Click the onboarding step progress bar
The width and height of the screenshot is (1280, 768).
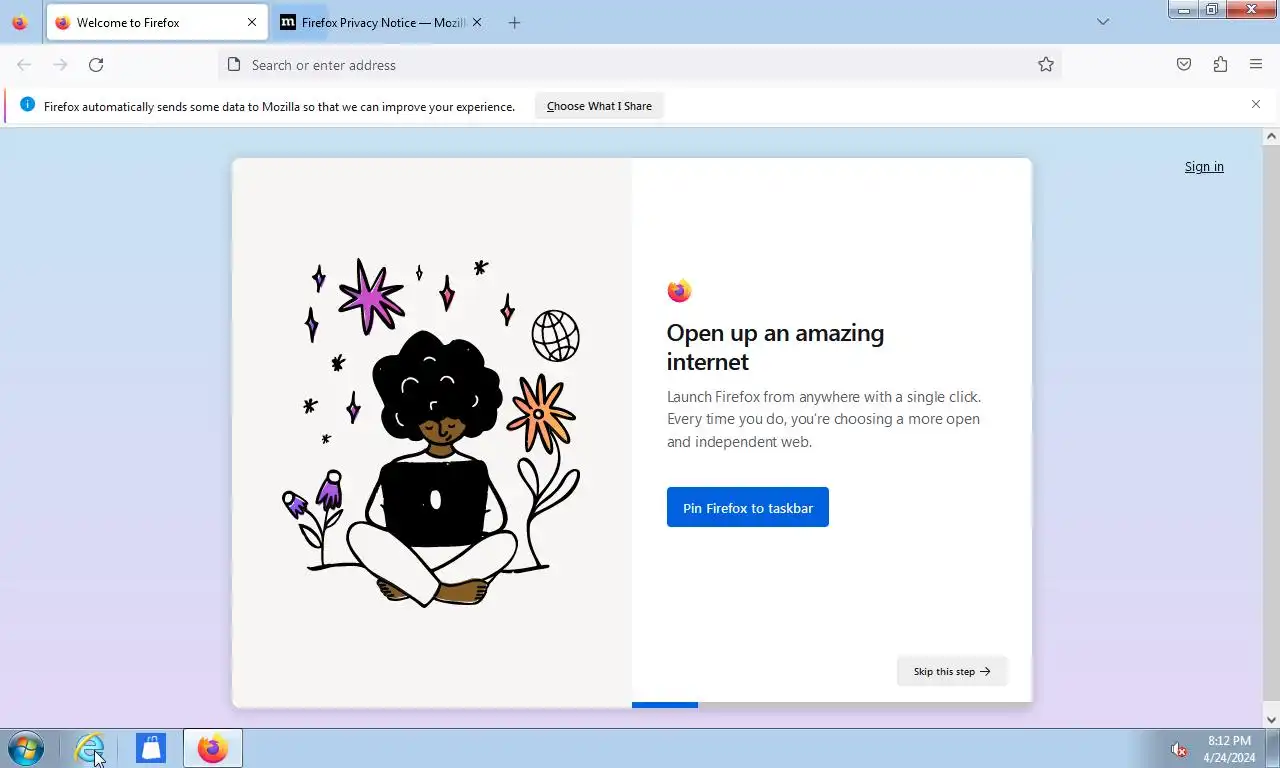[x=832, y=705]
